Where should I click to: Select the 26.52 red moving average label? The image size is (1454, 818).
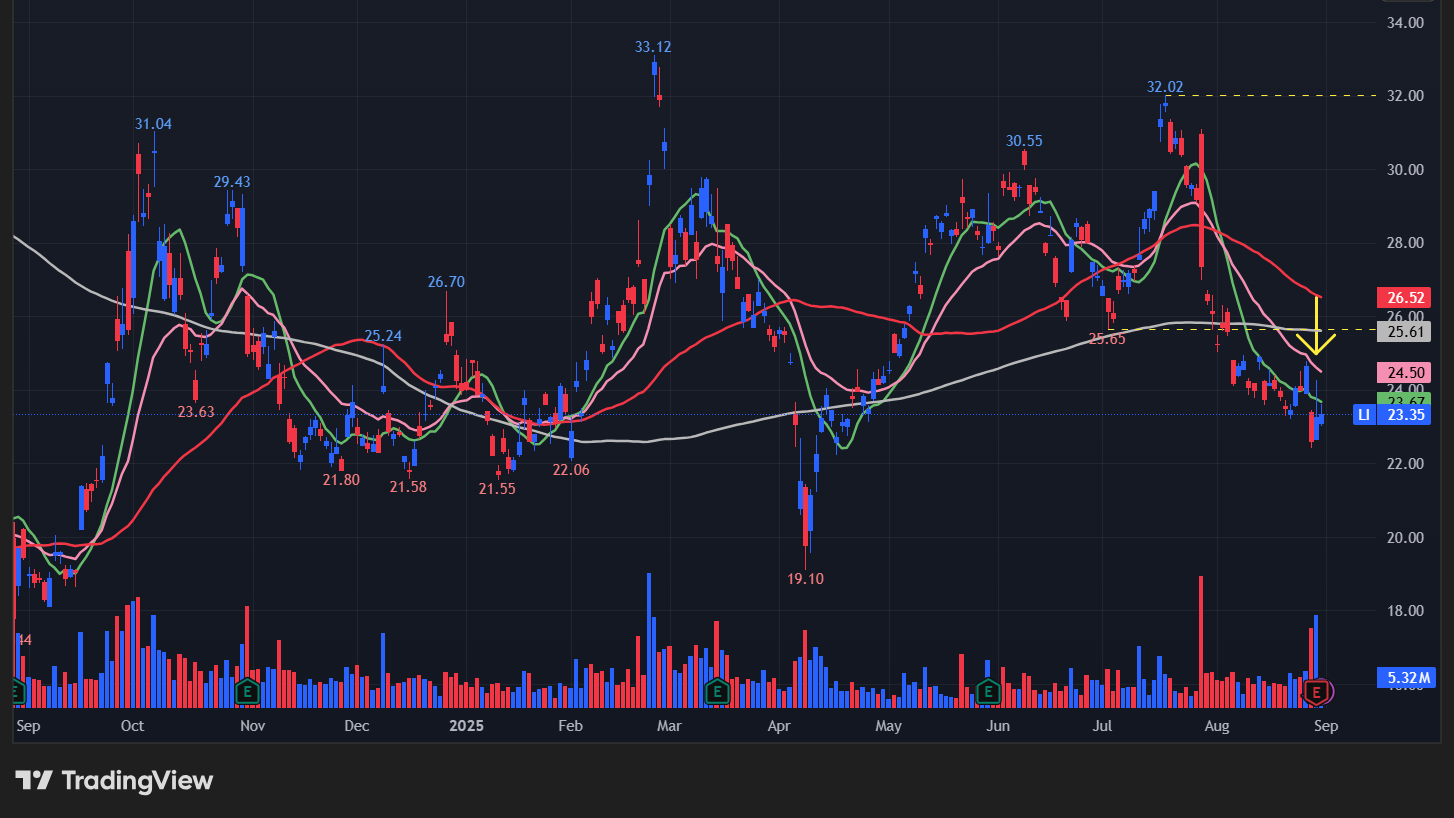pyautogui.click(x=1404, y=297)
